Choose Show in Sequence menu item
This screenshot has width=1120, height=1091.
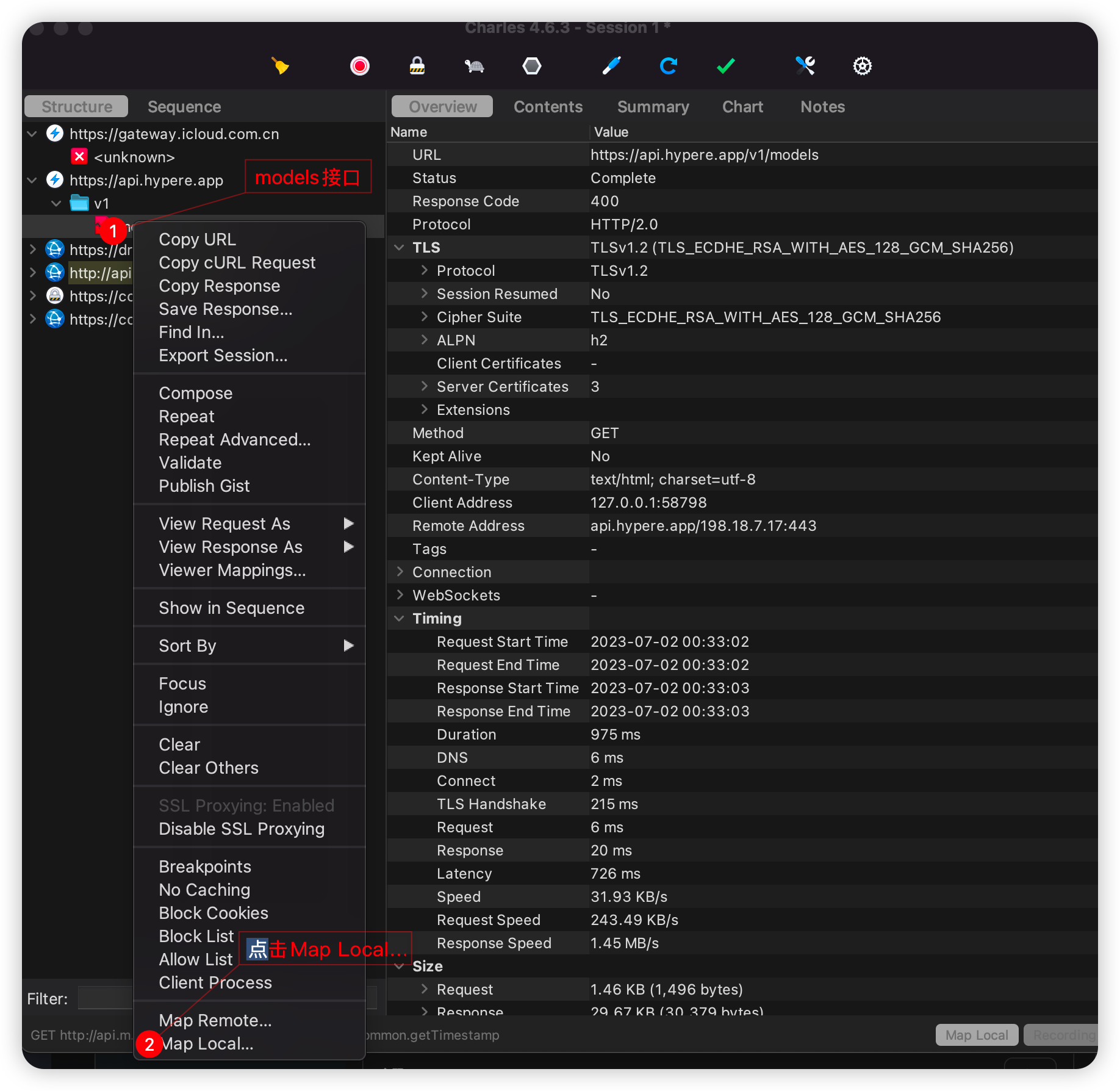pos(249,608)
